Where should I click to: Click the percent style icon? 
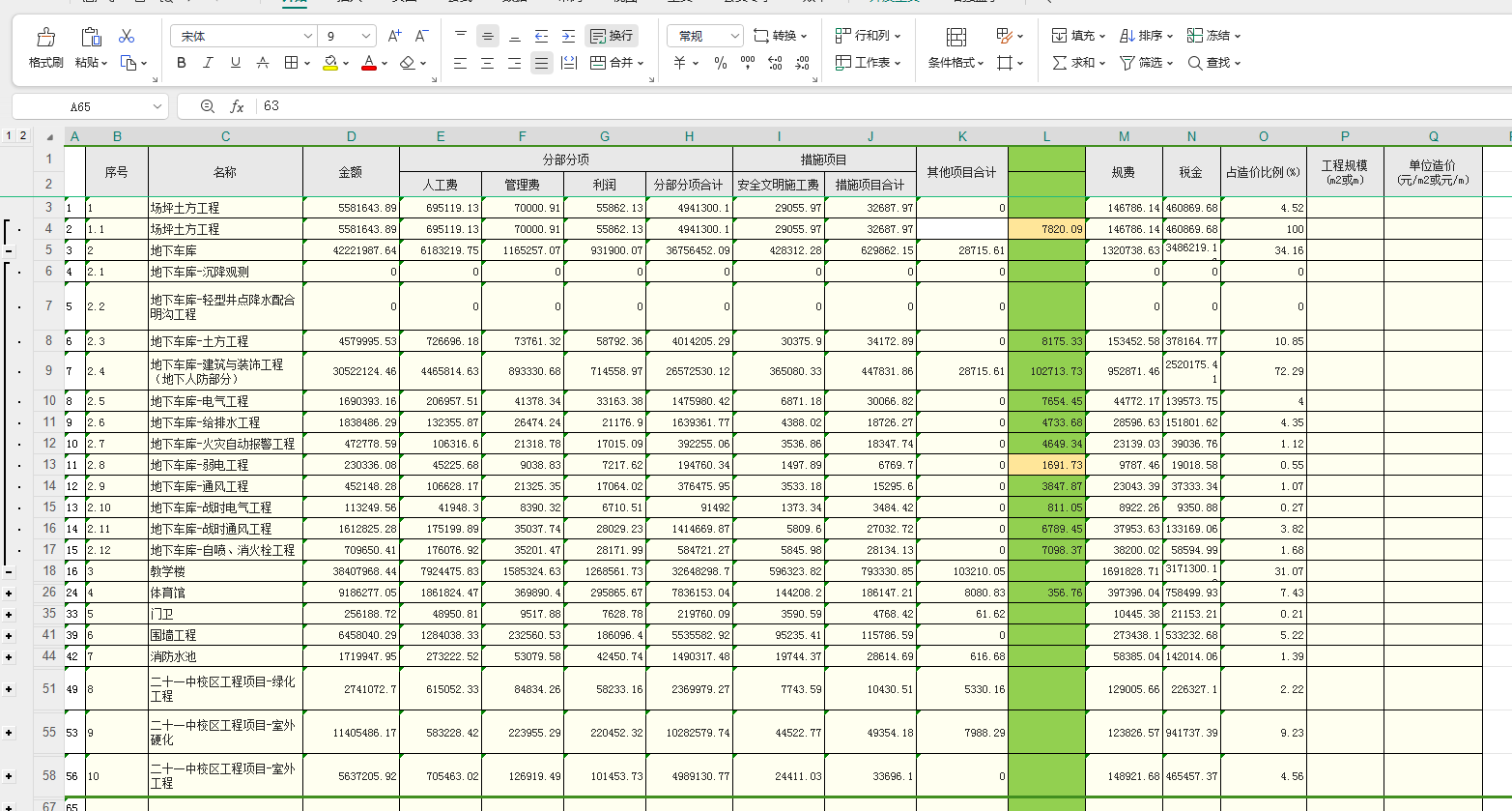click(x=720, y=63)
